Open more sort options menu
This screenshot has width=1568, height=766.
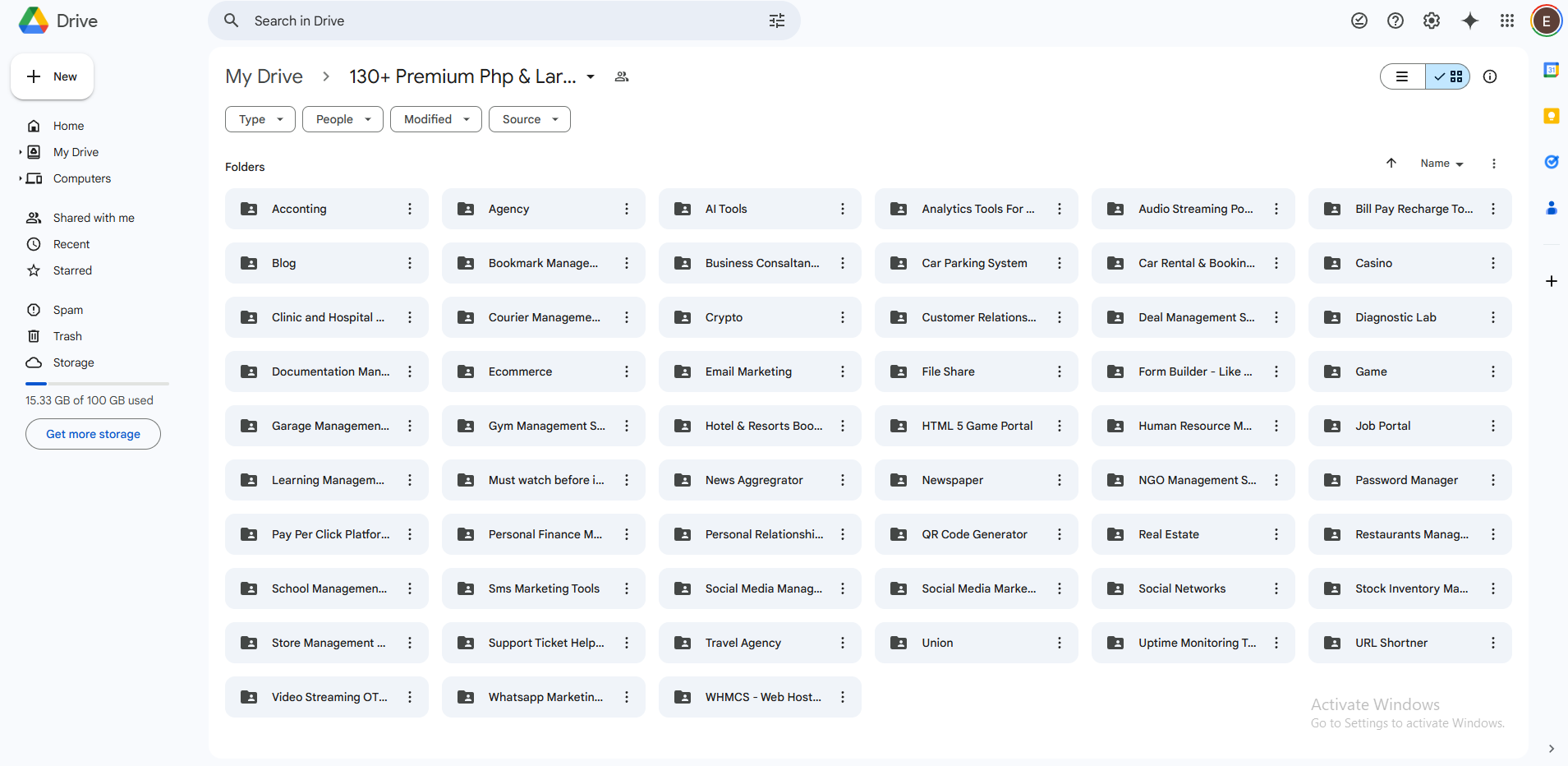tap(1494, 164)
